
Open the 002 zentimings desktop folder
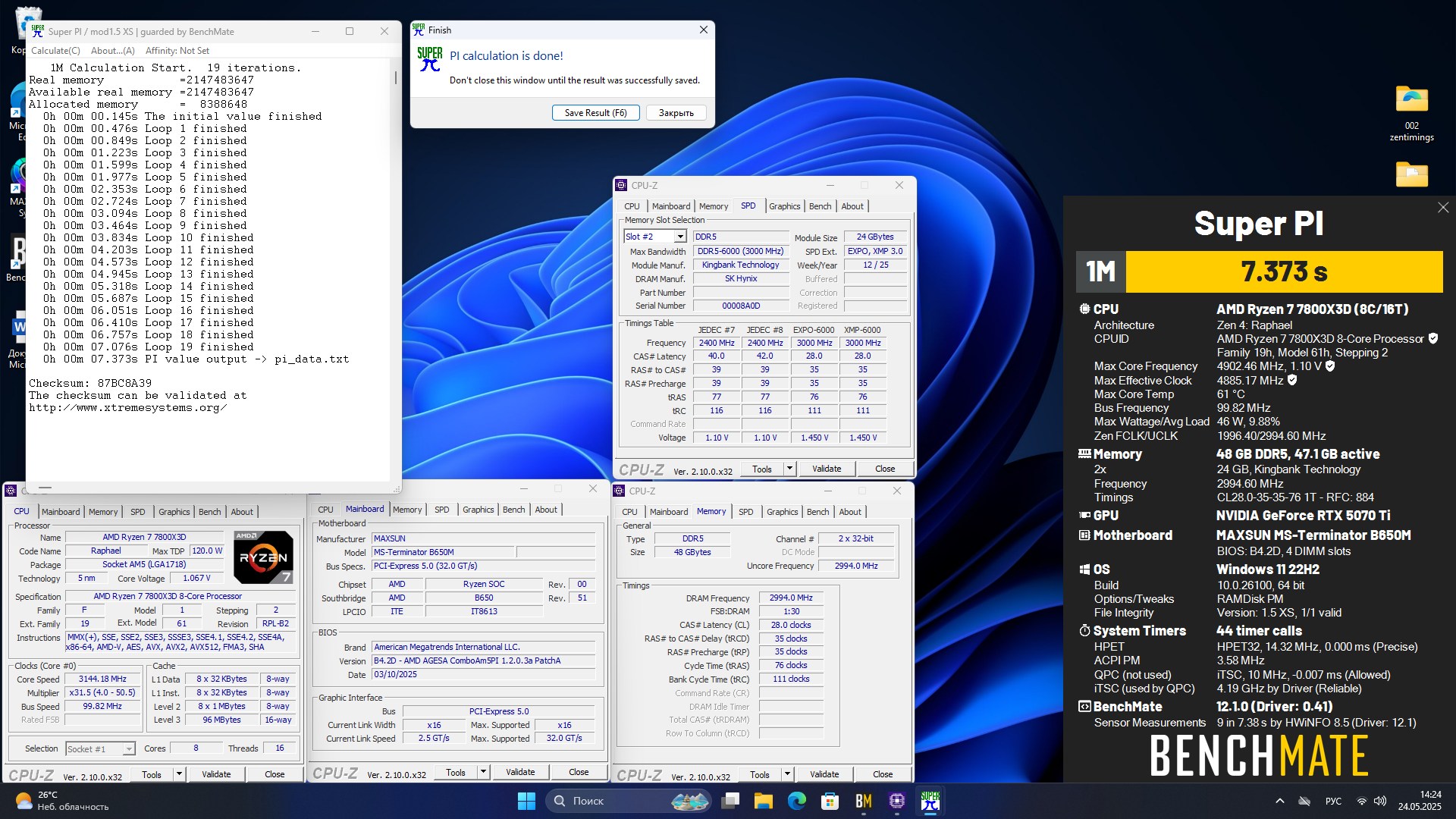1411,115
